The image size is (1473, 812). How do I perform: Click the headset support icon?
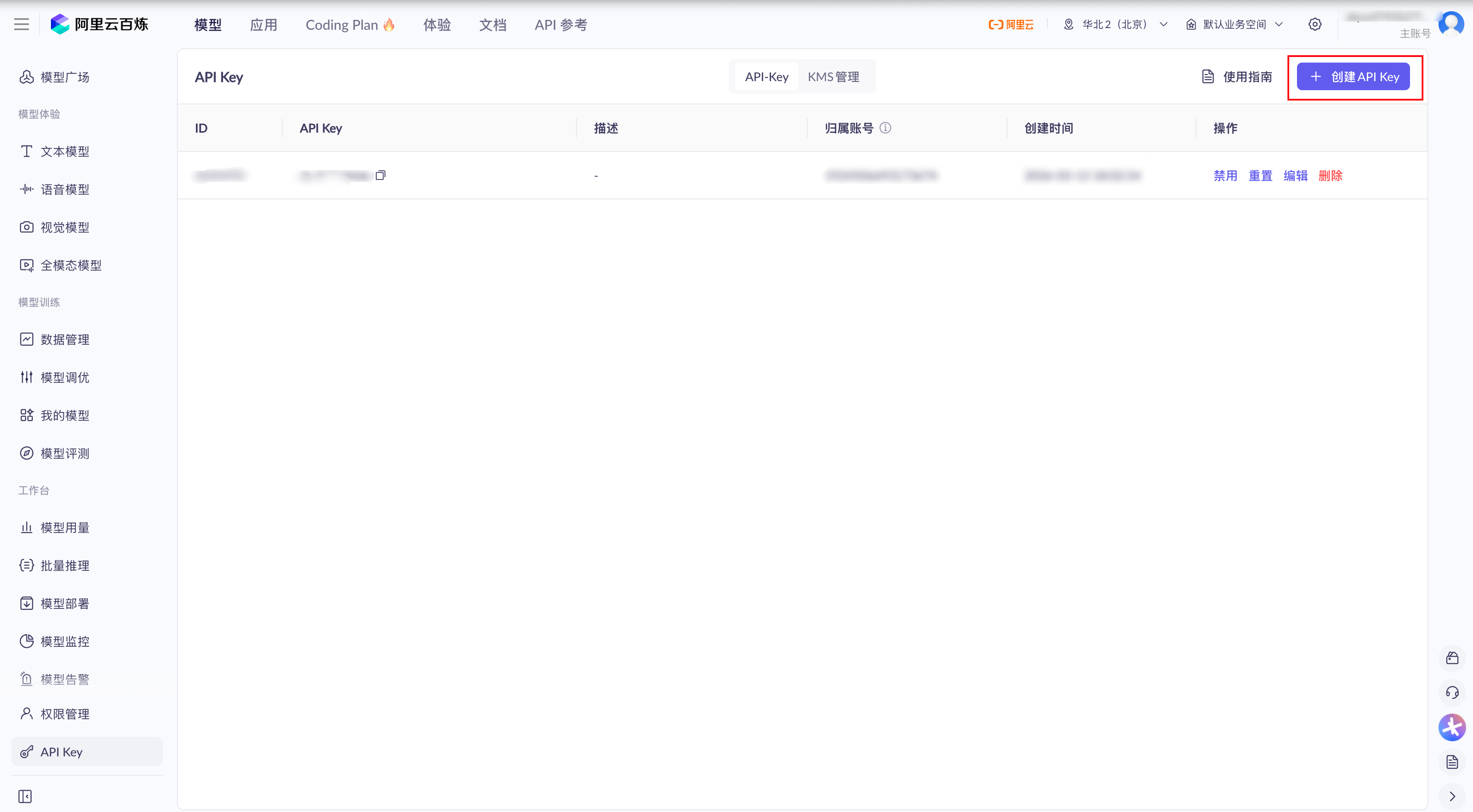click(1452, 692)
